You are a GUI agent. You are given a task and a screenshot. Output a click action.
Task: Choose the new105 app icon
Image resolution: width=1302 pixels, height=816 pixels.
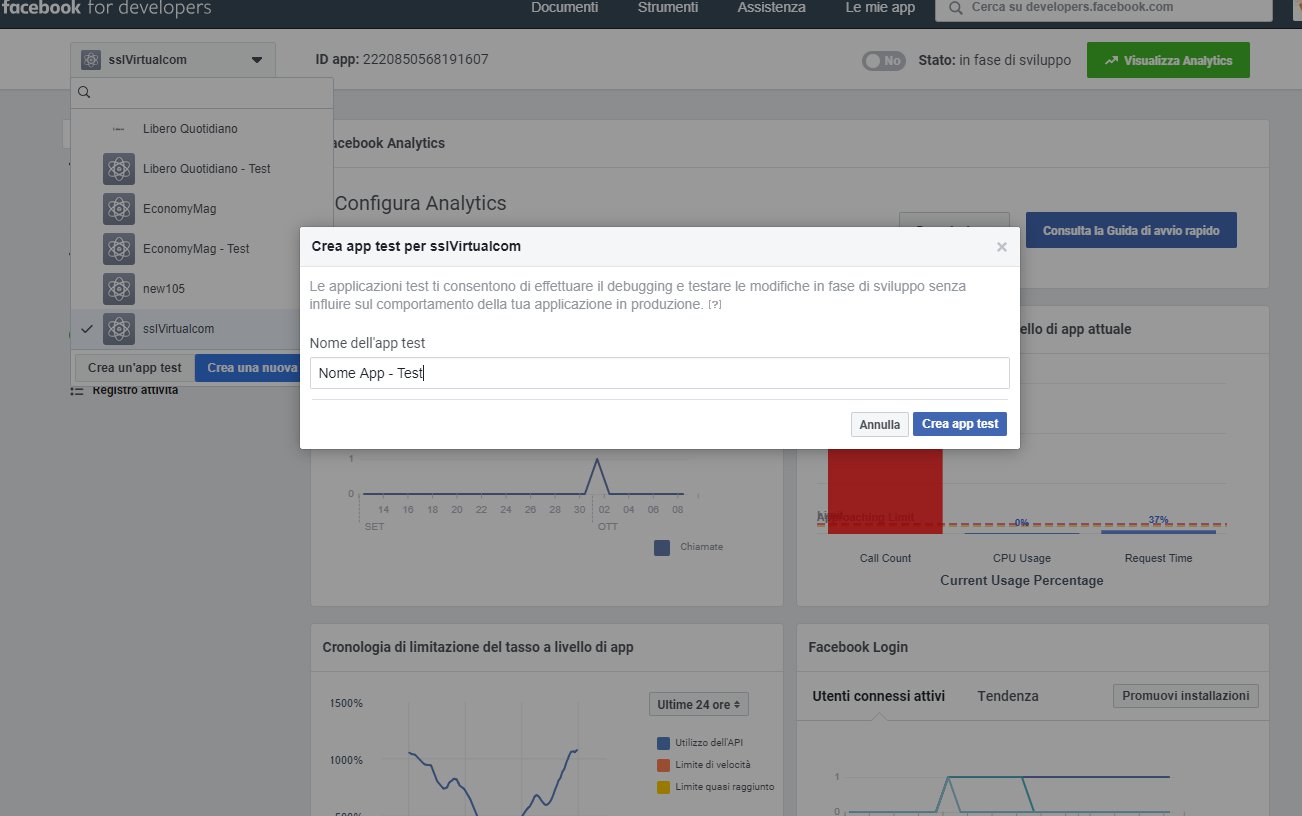tap(119, 289)
